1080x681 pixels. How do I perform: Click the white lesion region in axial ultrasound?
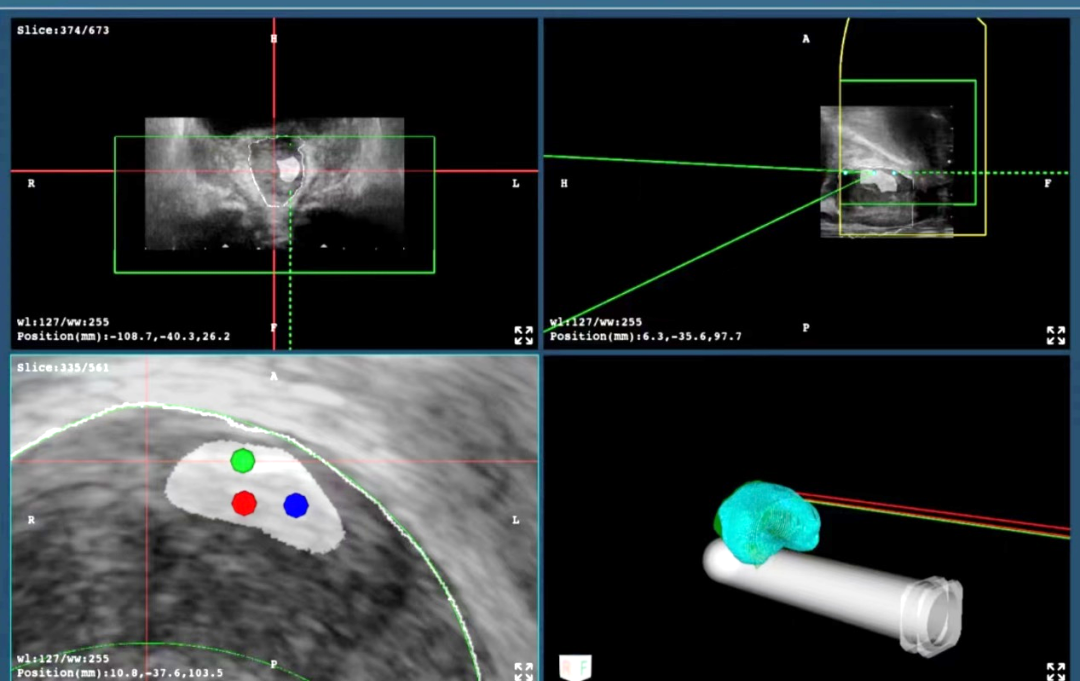click(289, 169)
